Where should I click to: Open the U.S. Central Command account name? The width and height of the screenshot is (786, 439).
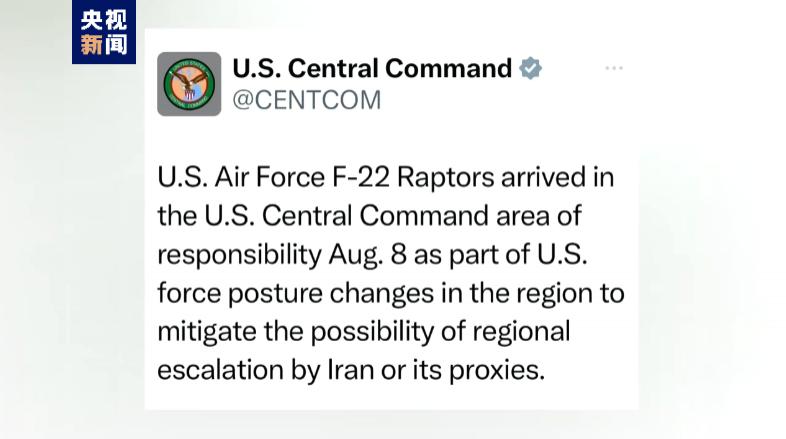click(371, 68)
